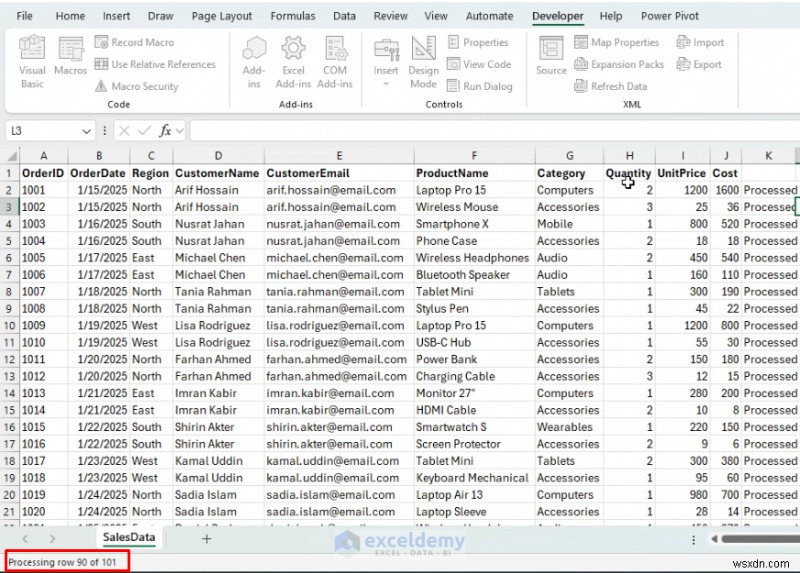Click View Code
Viewport: 800px width, 573px height.
[x=479, y=64]
